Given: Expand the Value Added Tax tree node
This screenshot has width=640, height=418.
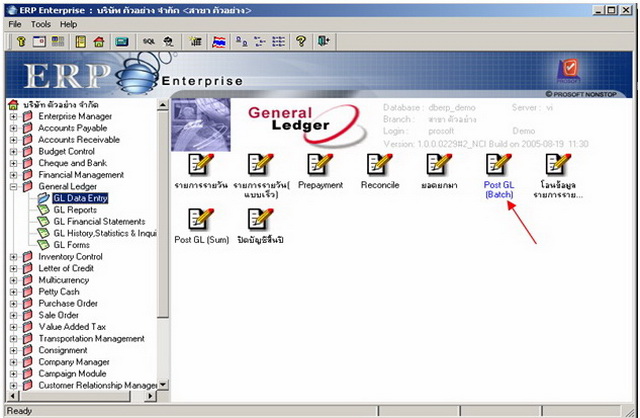Looking at the screenshot, I should click(x=13, y=327).
